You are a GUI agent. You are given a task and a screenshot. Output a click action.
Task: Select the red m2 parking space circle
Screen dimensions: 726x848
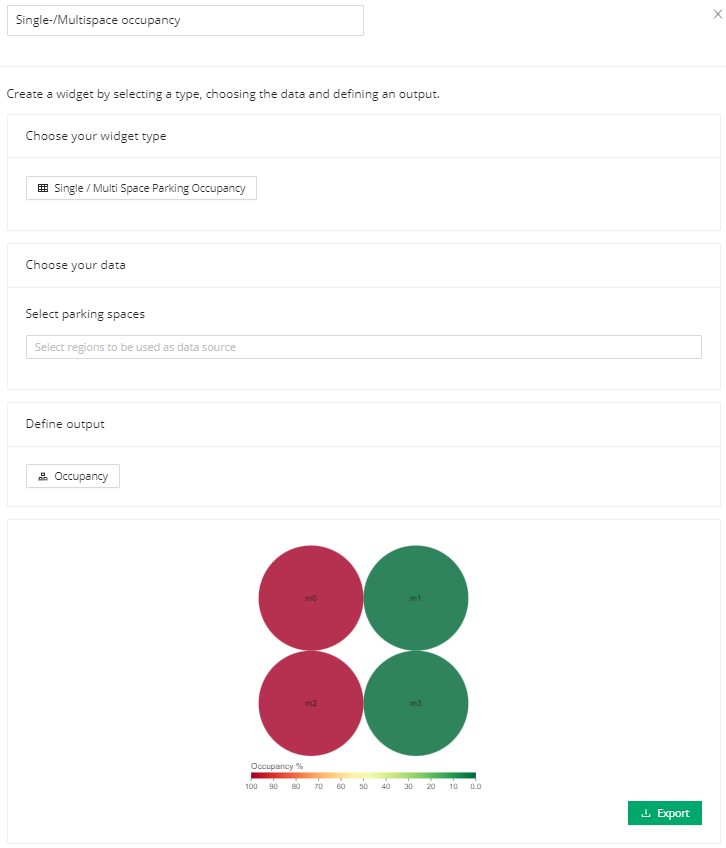tap(311, 703)
